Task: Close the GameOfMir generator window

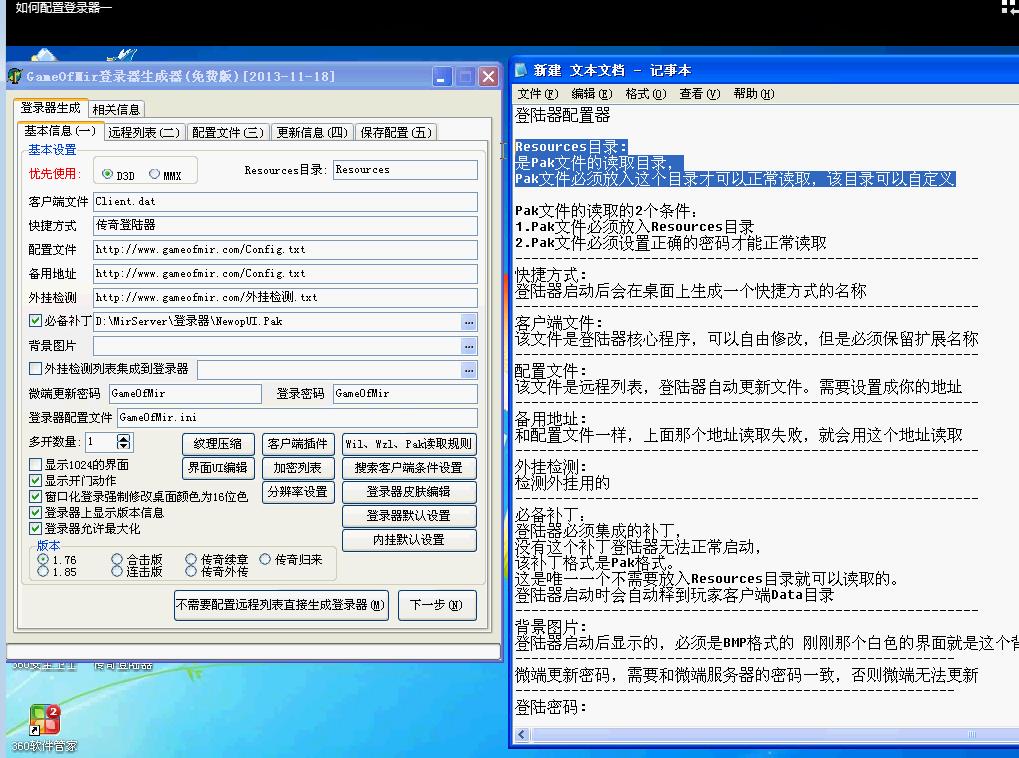Action: click(x=488, y=77)
